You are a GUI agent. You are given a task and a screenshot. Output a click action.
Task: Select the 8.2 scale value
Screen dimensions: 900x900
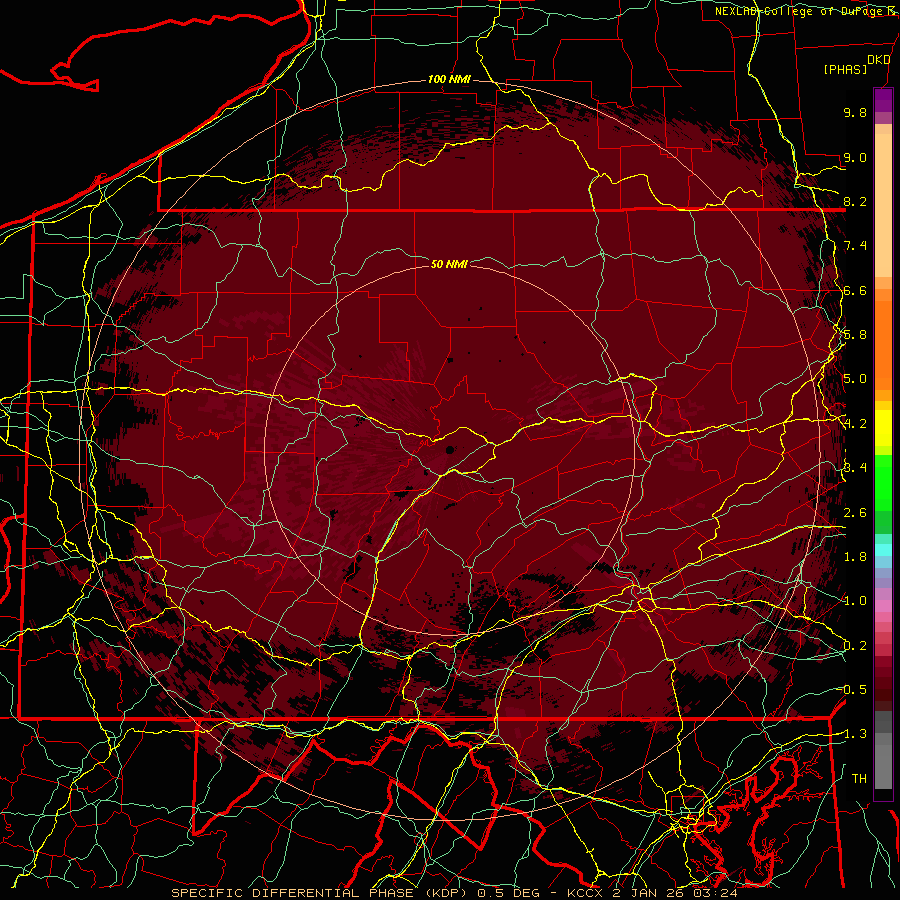(855, 201)
